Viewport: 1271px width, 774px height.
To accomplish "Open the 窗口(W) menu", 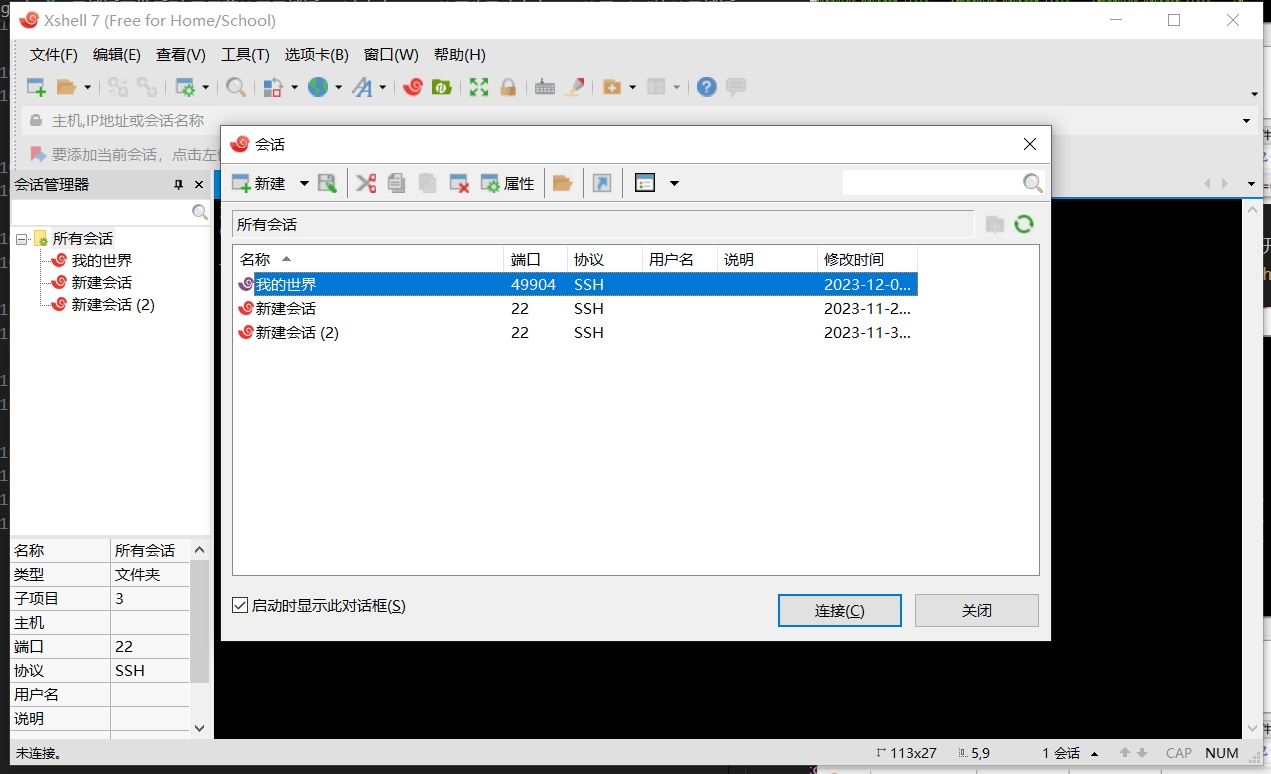I will [x=391, y=55].
